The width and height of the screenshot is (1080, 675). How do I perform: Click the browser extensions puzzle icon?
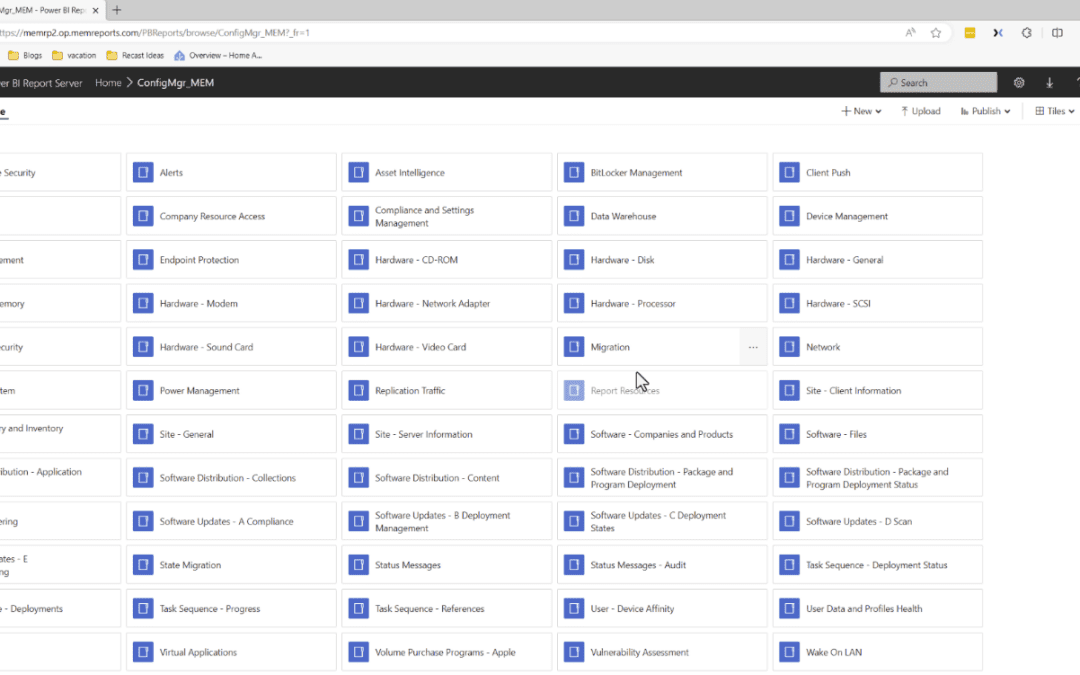(x=1026, y=32)
